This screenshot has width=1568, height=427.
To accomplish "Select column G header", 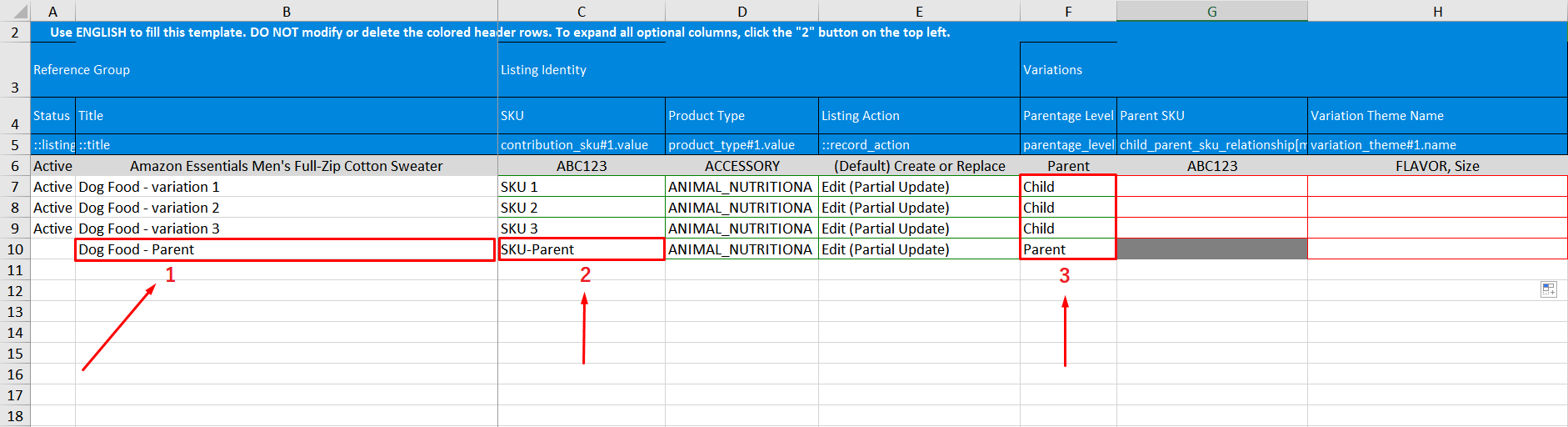I will (1212, 11).
